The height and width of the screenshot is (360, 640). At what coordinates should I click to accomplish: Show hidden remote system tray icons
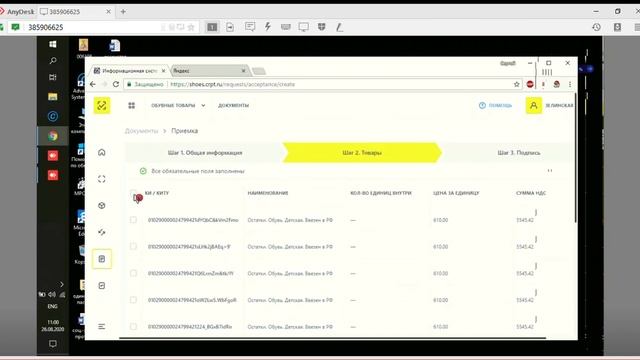click(x=62, y=284)
